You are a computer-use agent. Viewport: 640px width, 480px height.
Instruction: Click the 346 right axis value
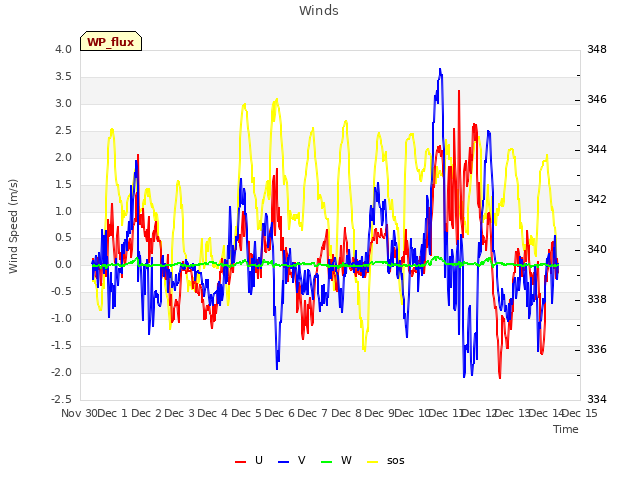[597, 99]
